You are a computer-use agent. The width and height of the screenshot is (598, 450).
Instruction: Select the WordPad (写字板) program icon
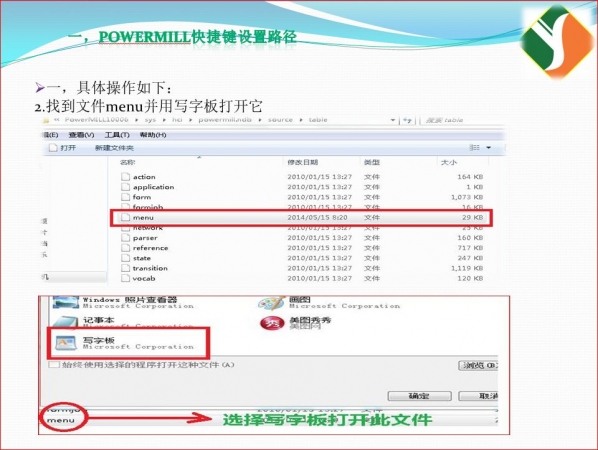(x=66, y=343)
